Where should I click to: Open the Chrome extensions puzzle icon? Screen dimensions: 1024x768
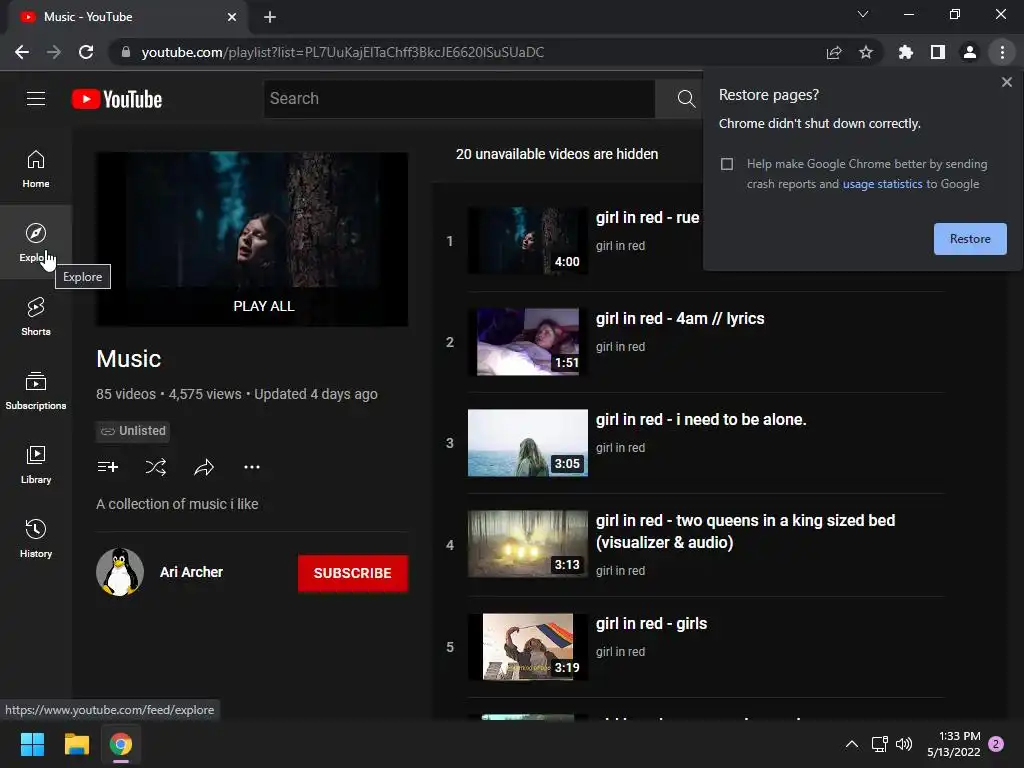pos(905,52)
